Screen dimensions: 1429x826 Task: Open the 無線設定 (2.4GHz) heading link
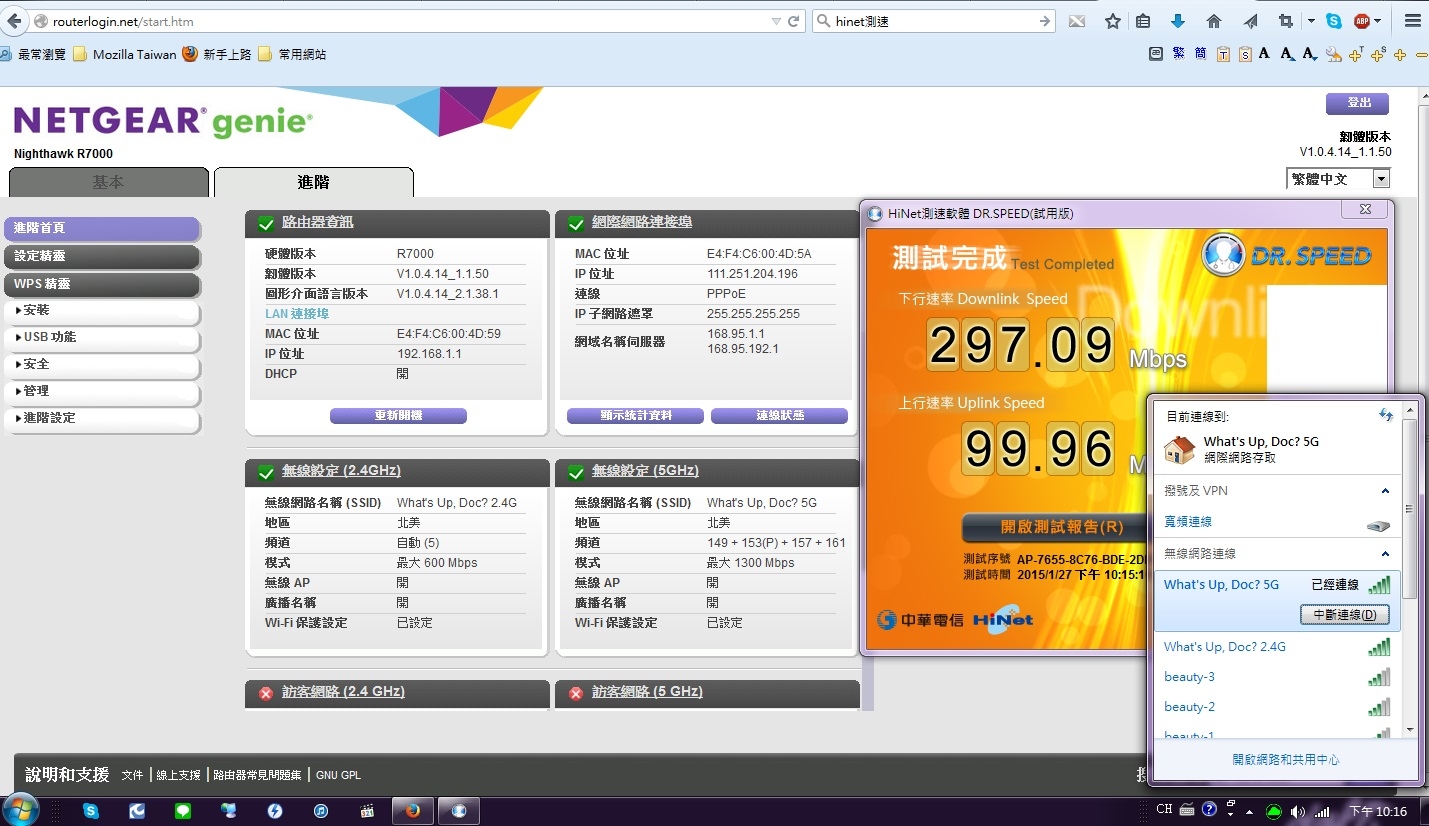tap(341, 471)
